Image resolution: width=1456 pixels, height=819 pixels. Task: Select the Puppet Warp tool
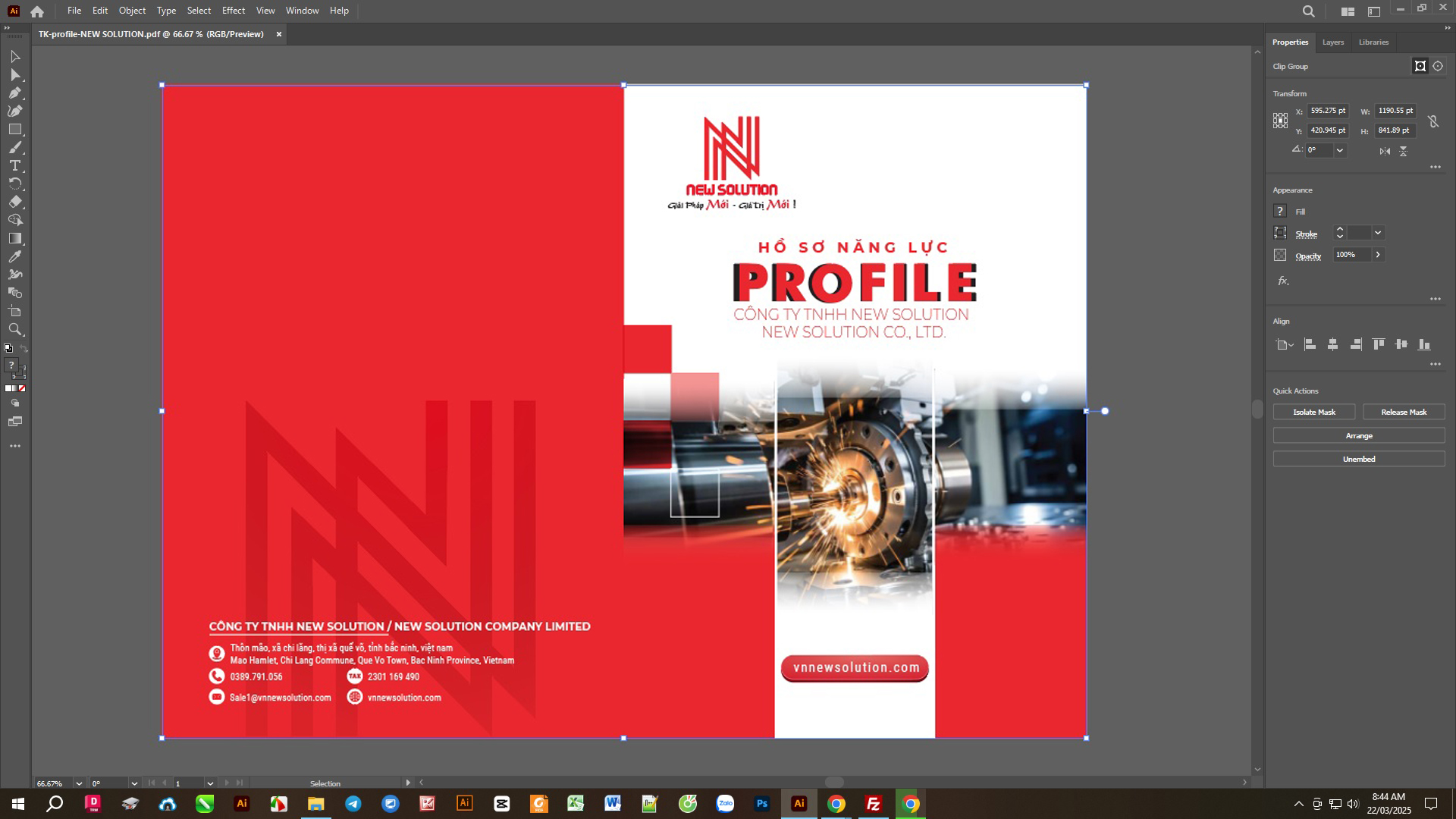coord(14,275)
